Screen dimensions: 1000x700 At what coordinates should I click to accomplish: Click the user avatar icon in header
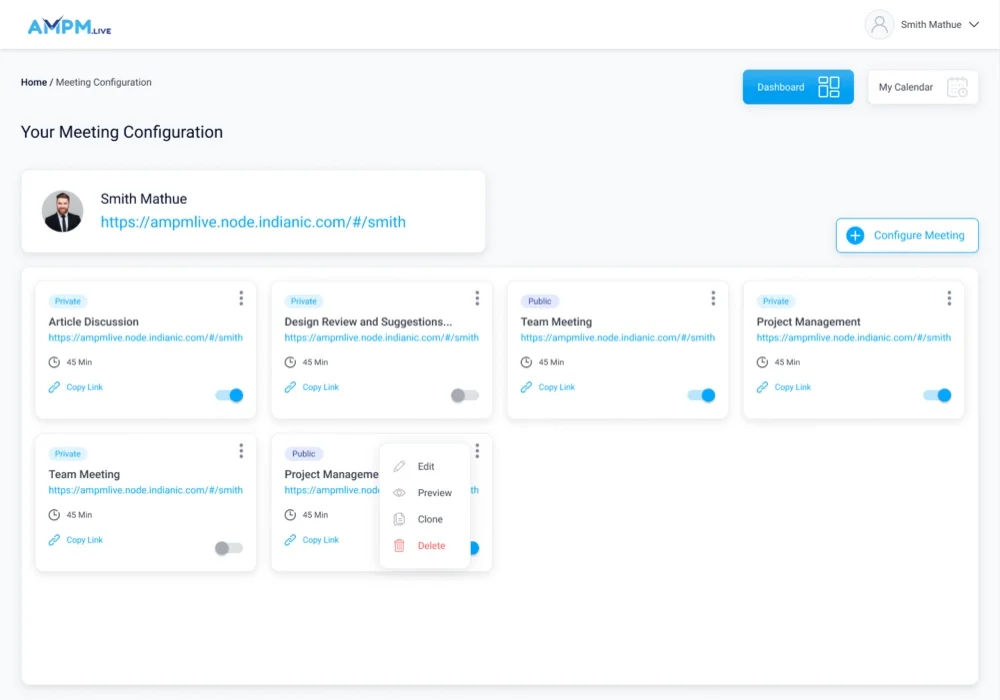click(x=879, y=25)
